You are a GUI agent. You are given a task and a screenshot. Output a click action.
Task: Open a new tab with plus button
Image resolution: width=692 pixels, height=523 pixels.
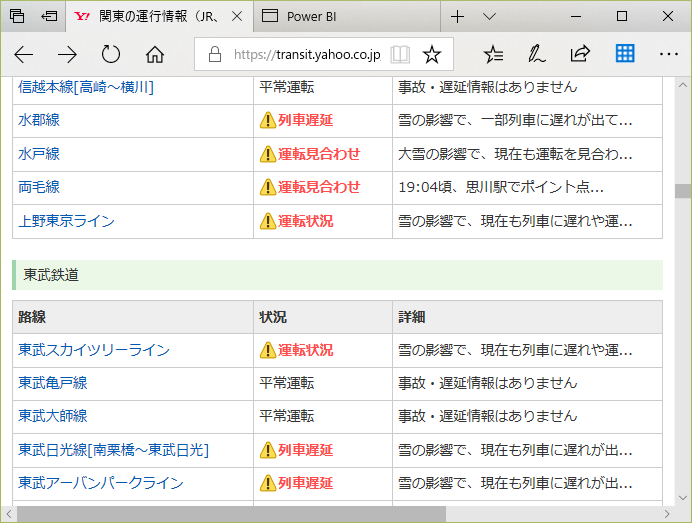coord(457,17)
